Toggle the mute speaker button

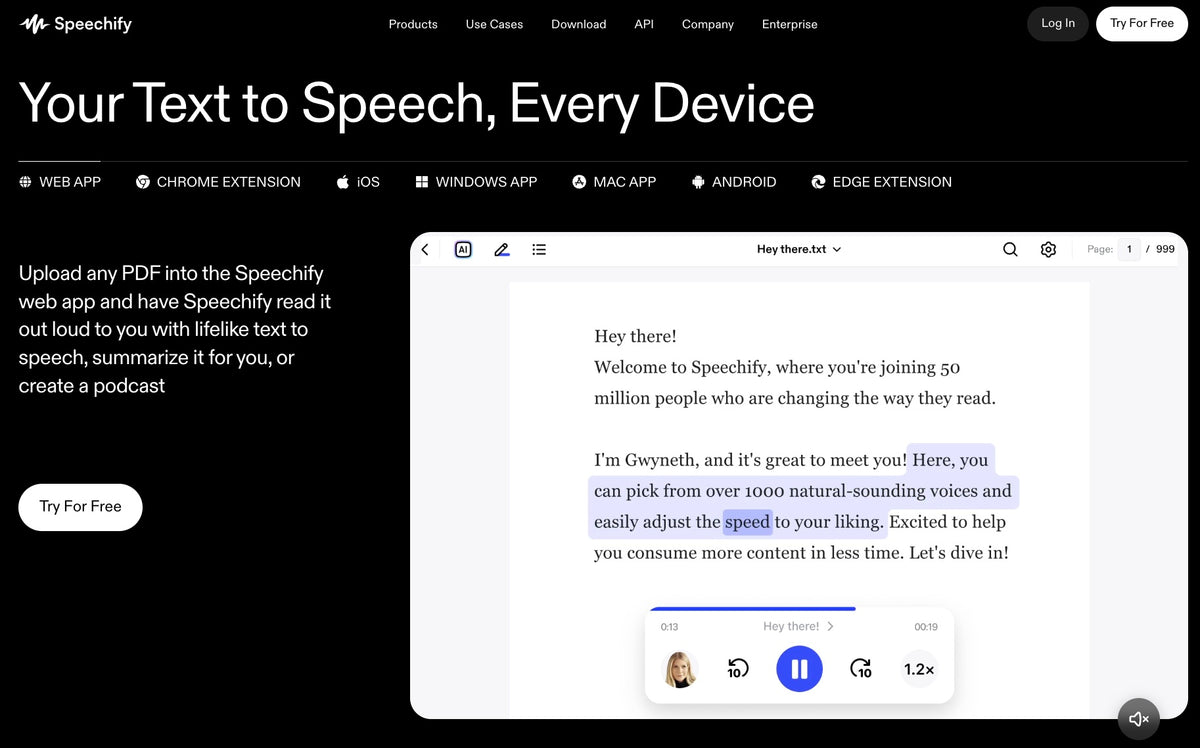[1139, 718]
